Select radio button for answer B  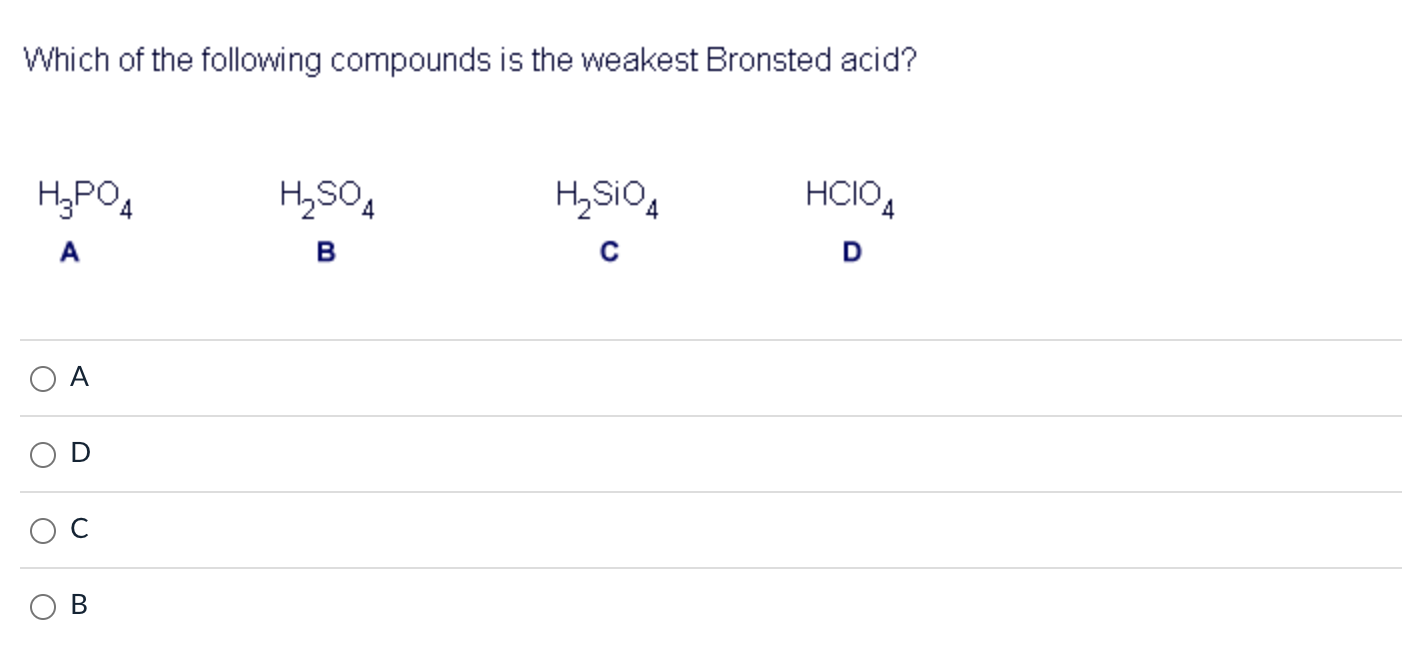pos(42,605)
